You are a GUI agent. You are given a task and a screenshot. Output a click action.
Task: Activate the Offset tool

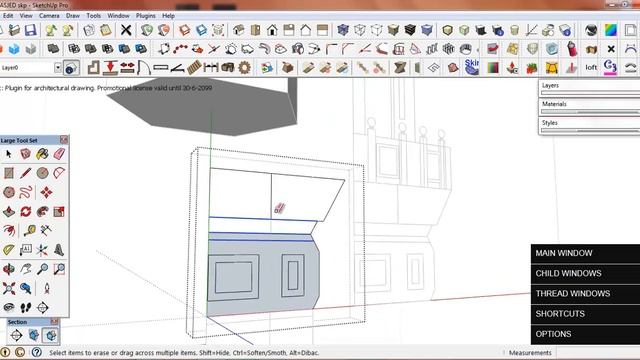(x=9, y=231)
